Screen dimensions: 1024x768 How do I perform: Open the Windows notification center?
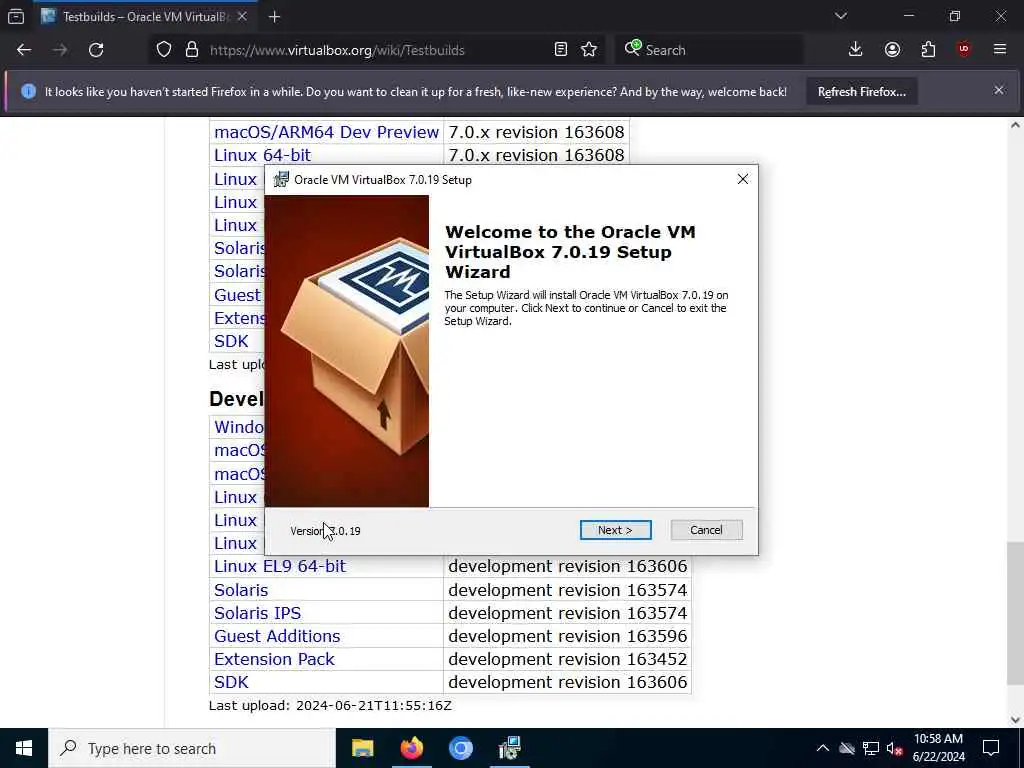(x=991, y=748)
